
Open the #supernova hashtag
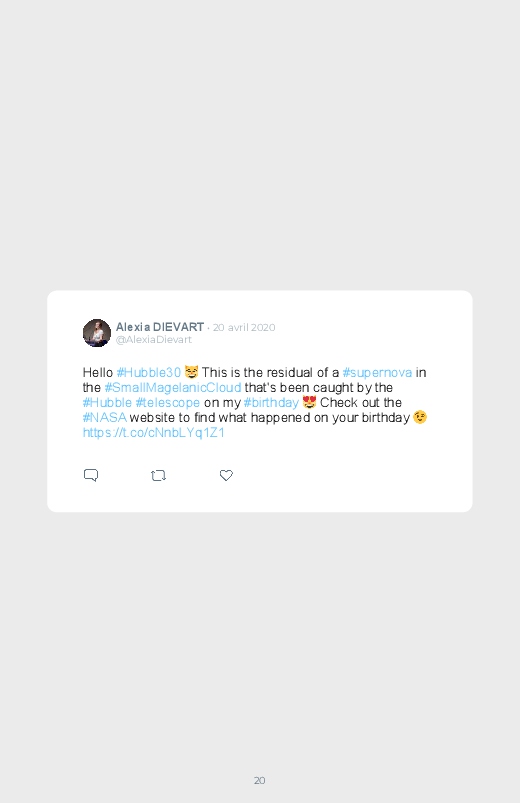pyautogui.click(x=377, y=372)
